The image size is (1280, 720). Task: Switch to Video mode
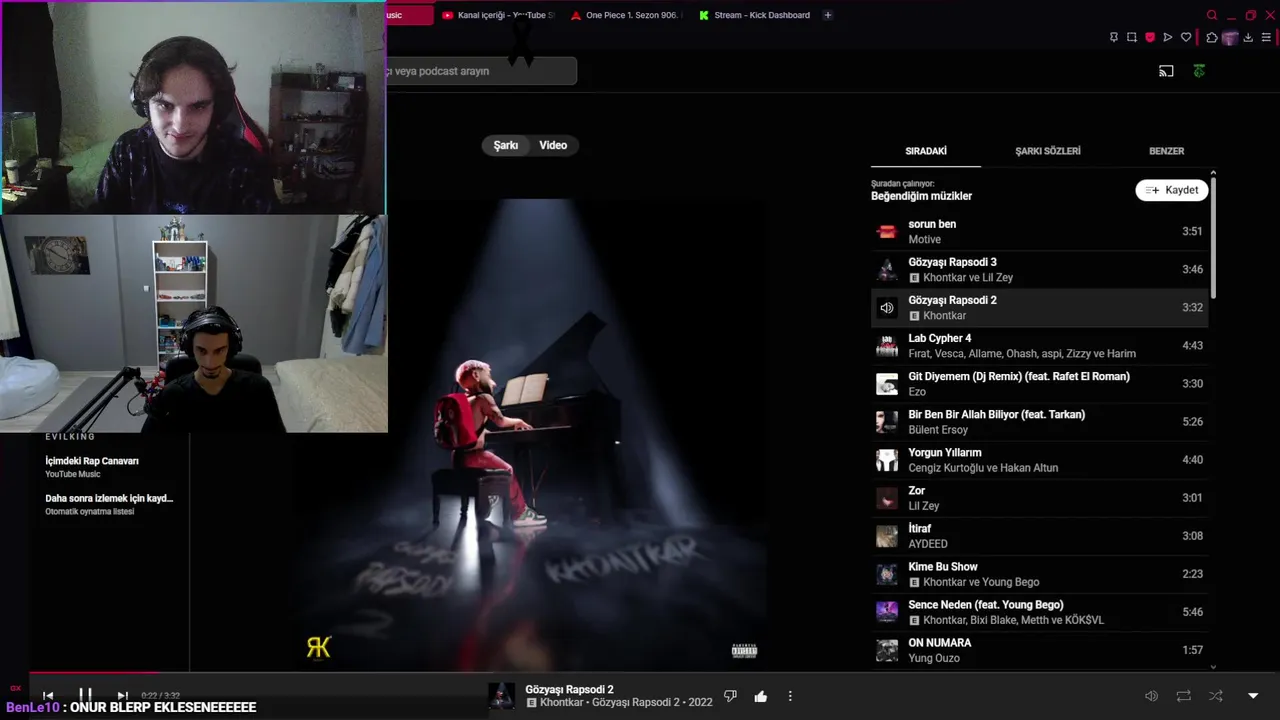pyautogui.click(x=553, y=145)
